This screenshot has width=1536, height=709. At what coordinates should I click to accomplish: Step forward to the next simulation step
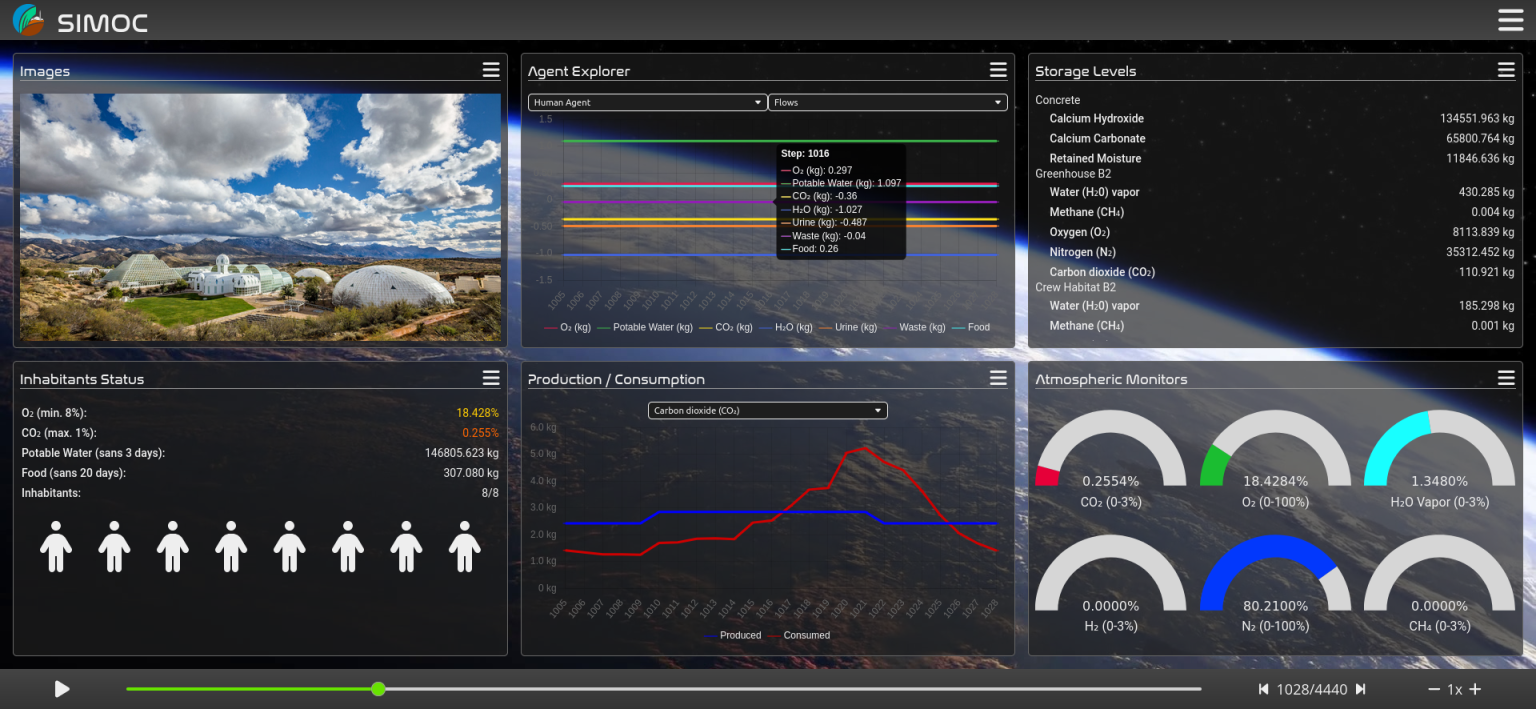click(1360, 689)
